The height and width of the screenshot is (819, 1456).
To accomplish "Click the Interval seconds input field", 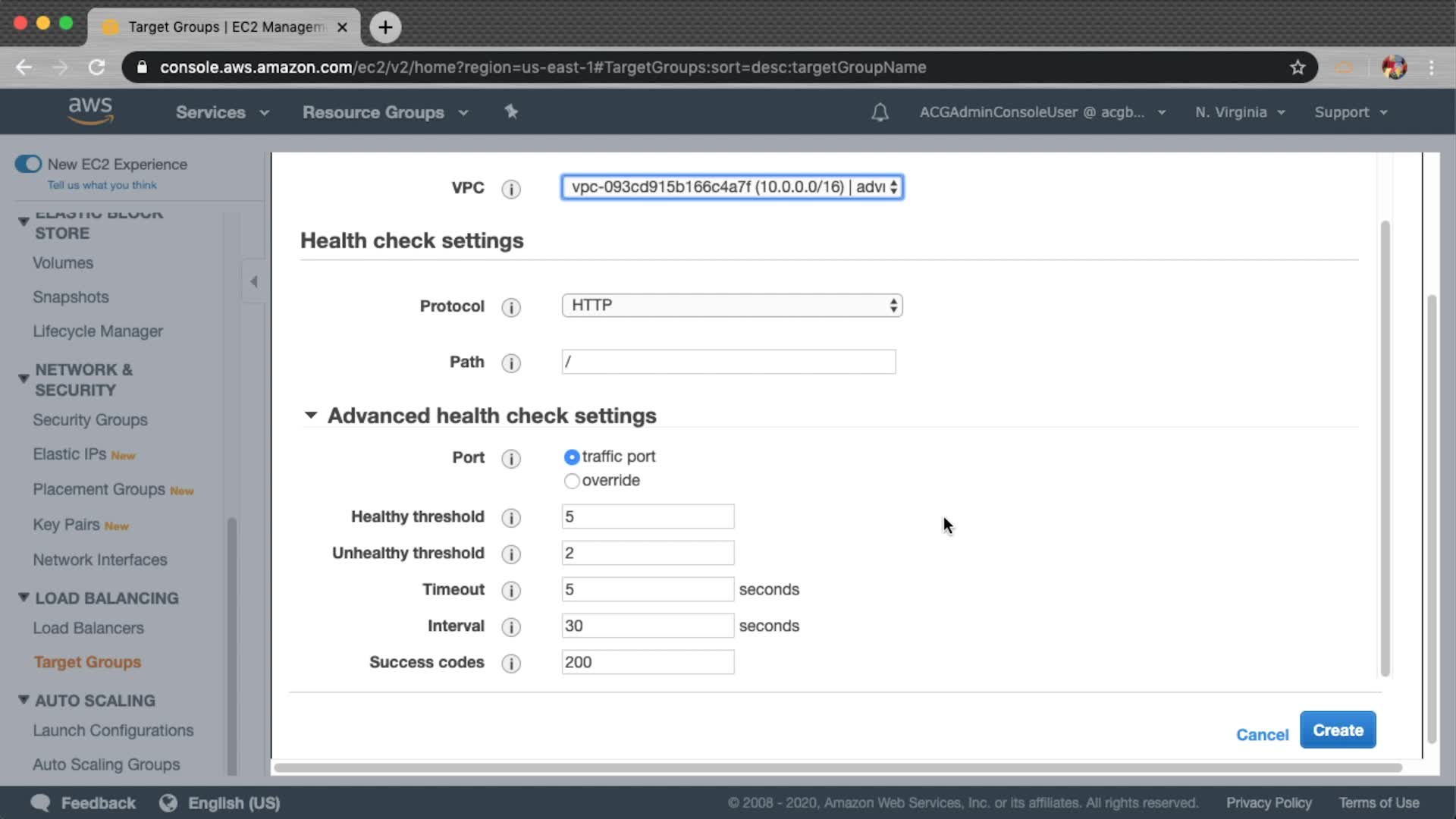I will pos(647,626).
